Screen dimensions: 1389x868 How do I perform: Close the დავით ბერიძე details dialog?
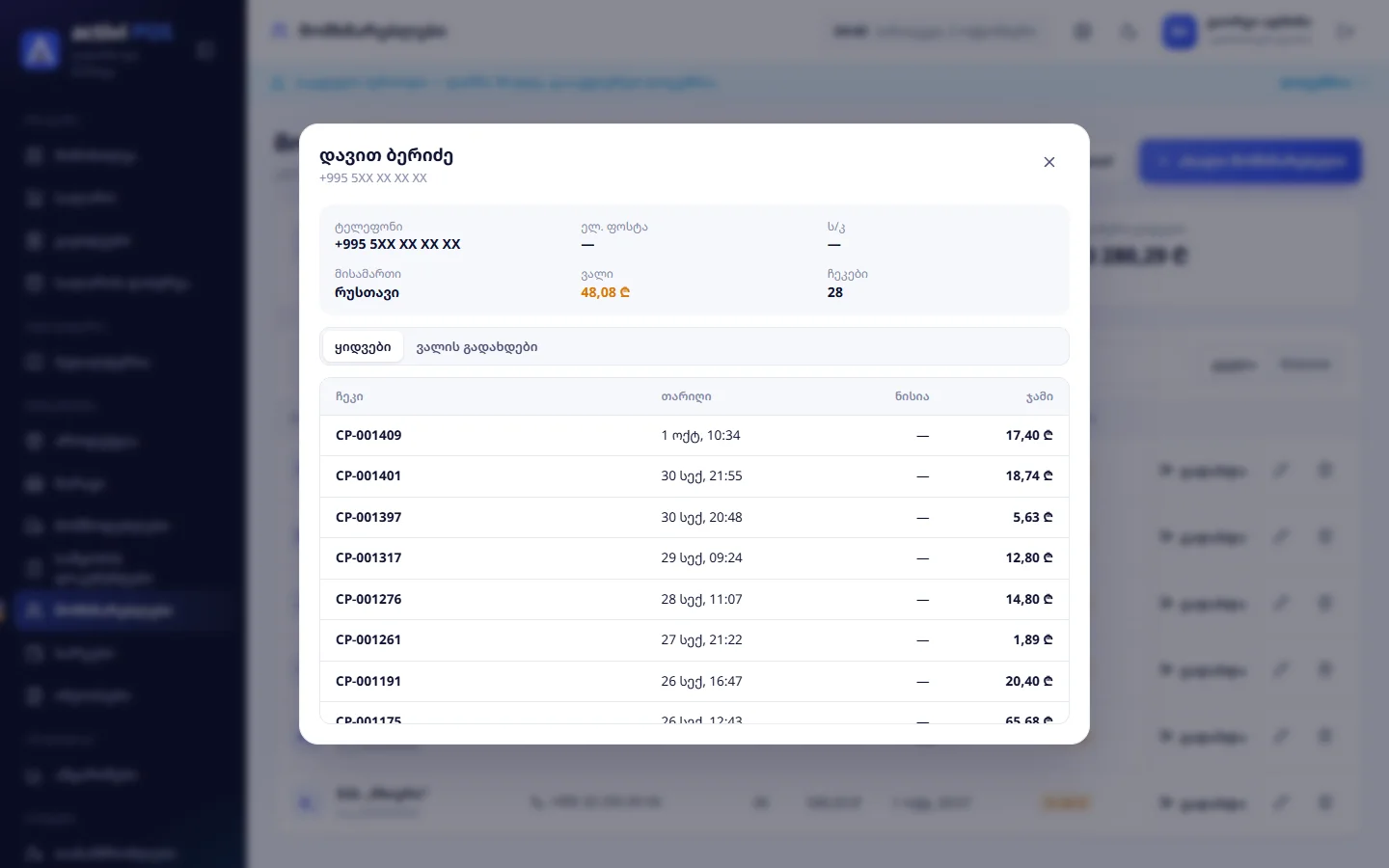(1049, 162)
